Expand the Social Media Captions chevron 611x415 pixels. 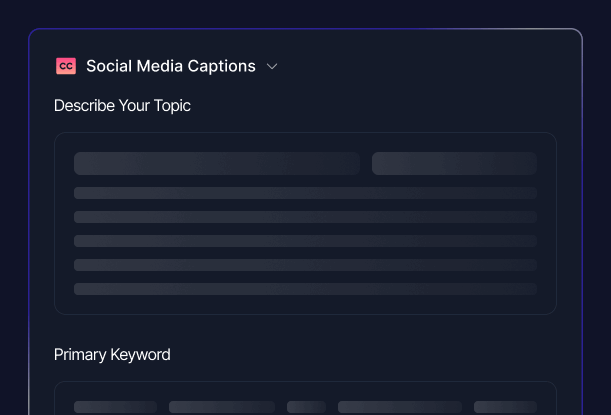[x=272, y=67]
